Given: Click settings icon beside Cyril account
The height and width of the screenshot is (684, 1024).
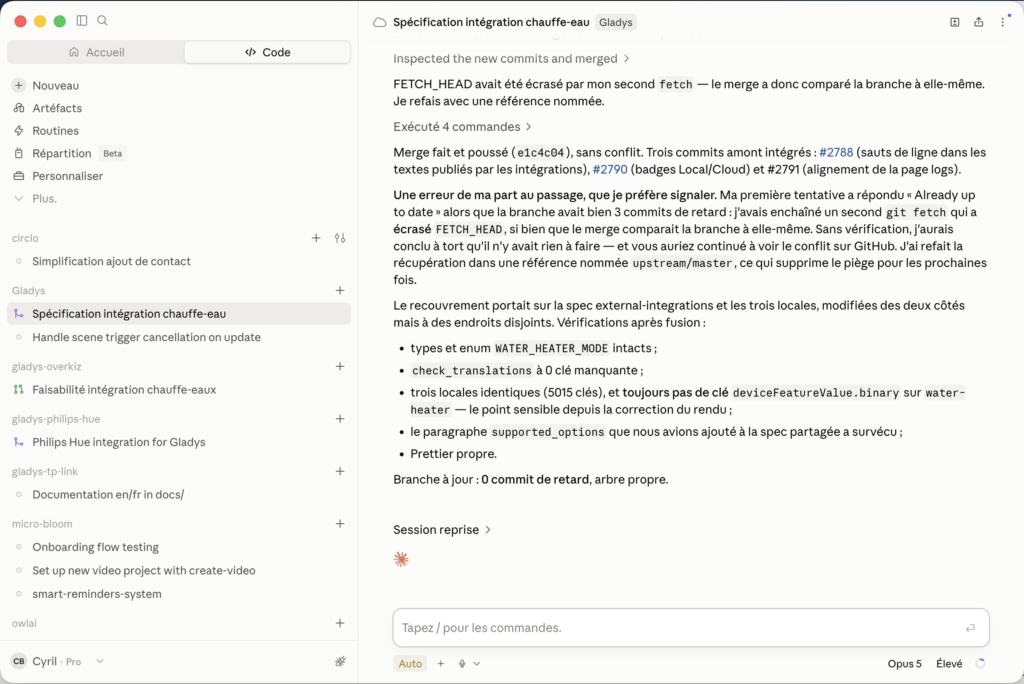Looking at the screenshot, I should pos(340,661).
